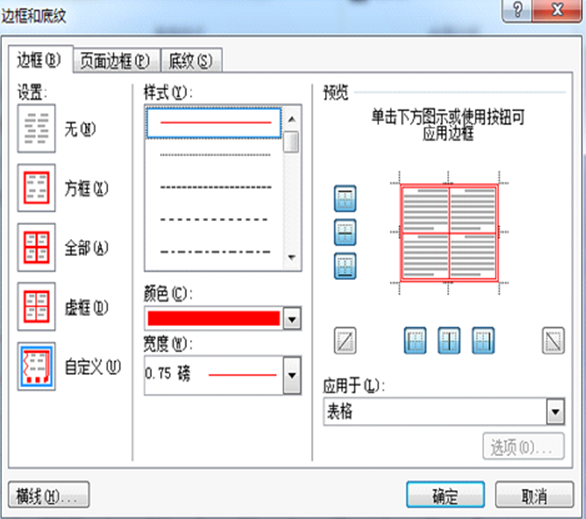The width and height of the screenshot is (586, 519).
Task: Open the 应用于 apply-to dropdown
Action: [555, 411]
